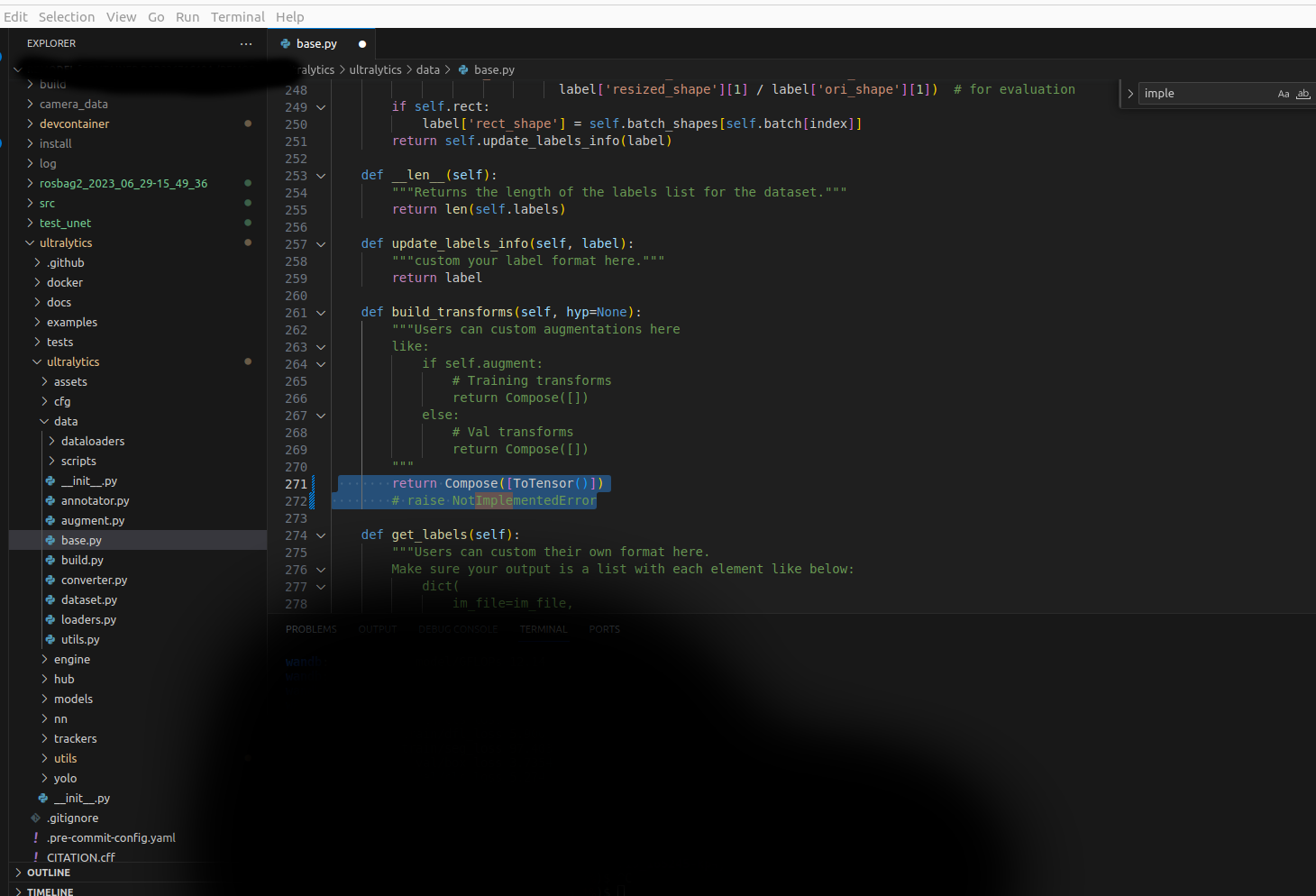The image size is (1316, 896).
Task: Click data in the breadcrumb path
Action: [x=428, y=69]
